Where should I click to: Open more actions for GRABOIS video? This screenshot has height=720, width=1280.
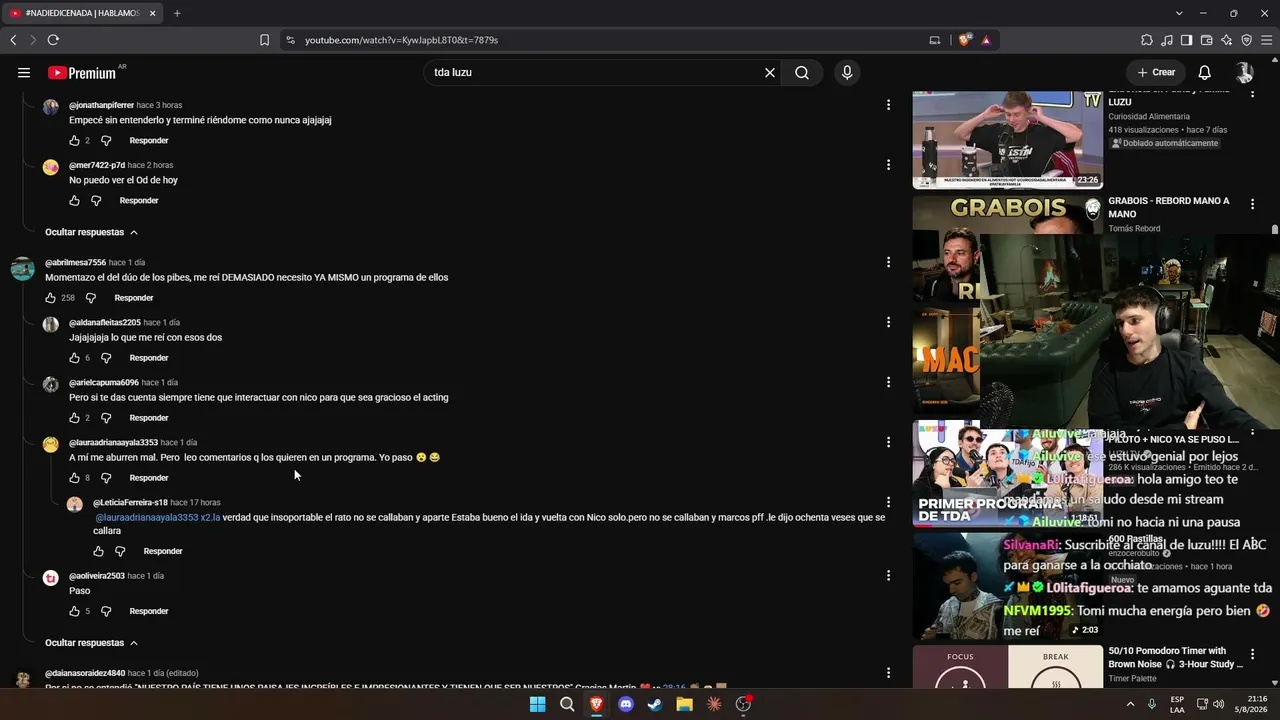[1252, 204]
